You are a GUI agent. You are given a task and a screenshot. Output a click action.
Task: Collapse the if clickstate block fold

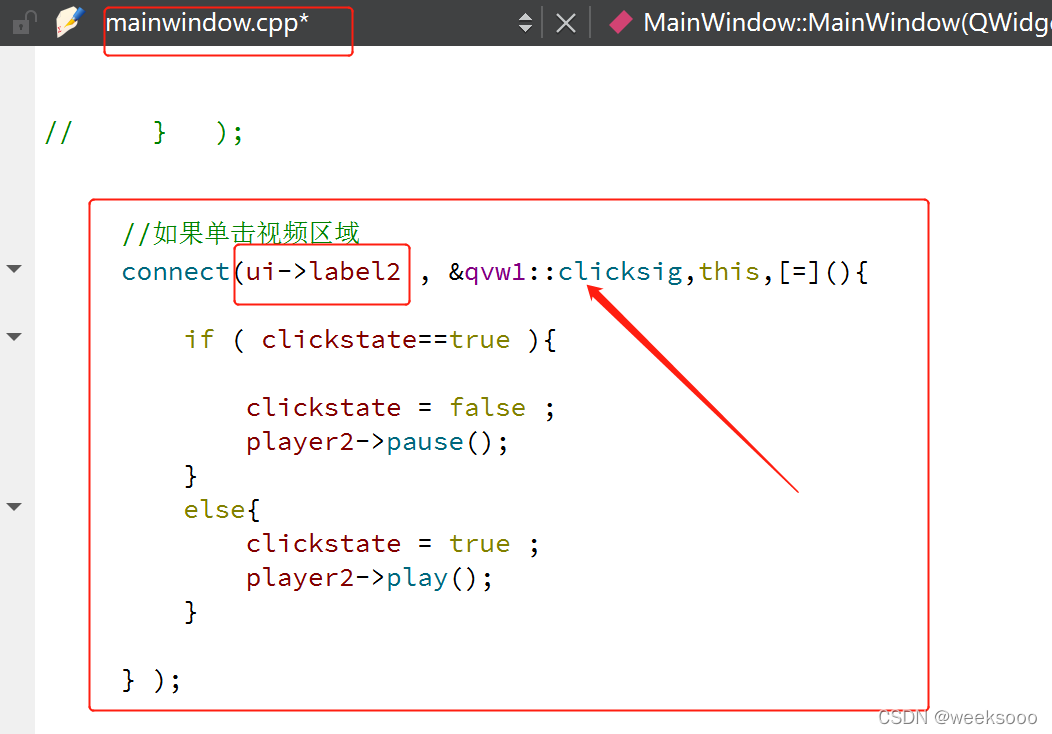point(14,337)
